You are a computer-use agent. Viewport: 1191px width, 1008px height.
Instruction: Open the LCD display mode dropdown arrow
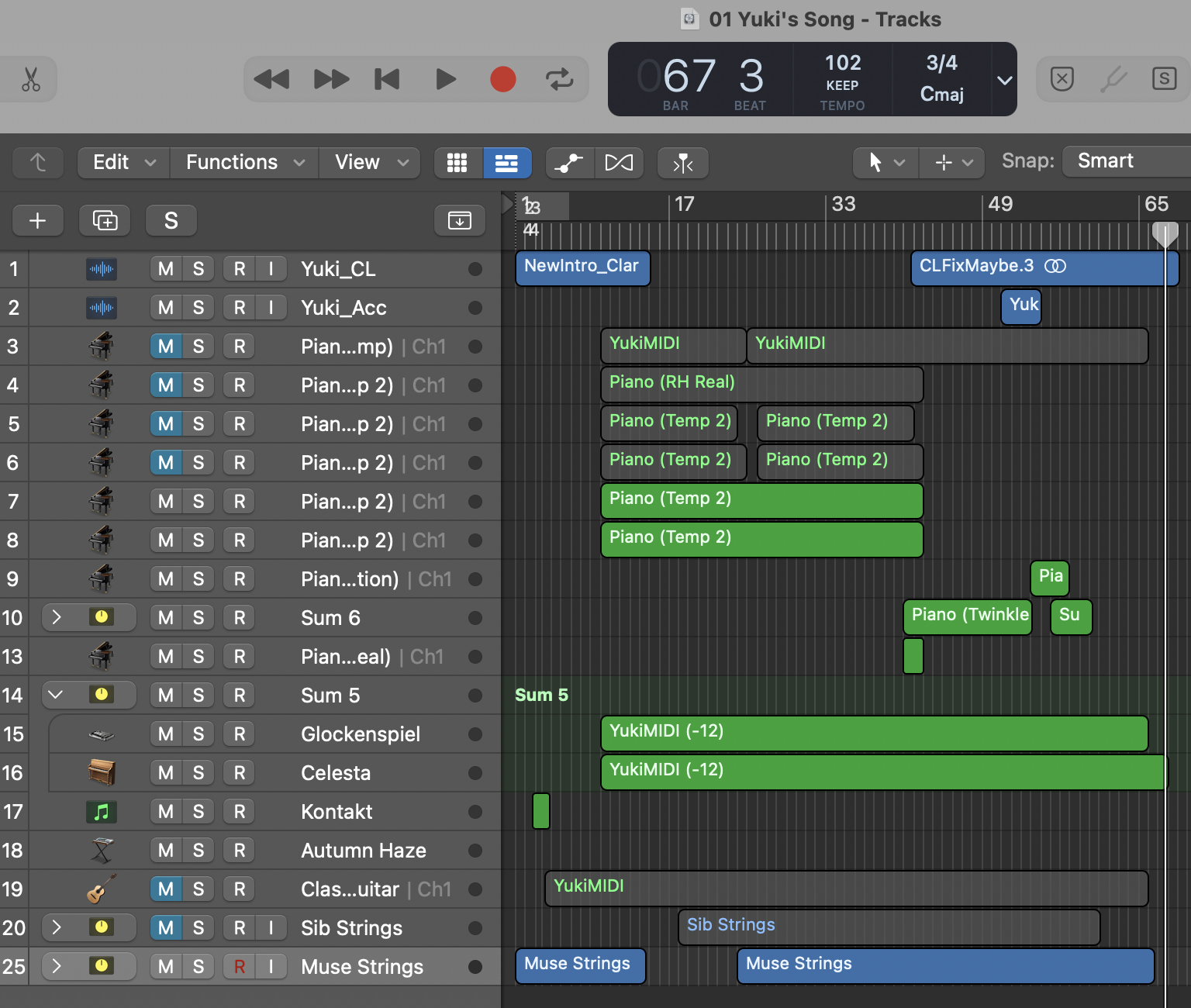(x=1004, y=80)
